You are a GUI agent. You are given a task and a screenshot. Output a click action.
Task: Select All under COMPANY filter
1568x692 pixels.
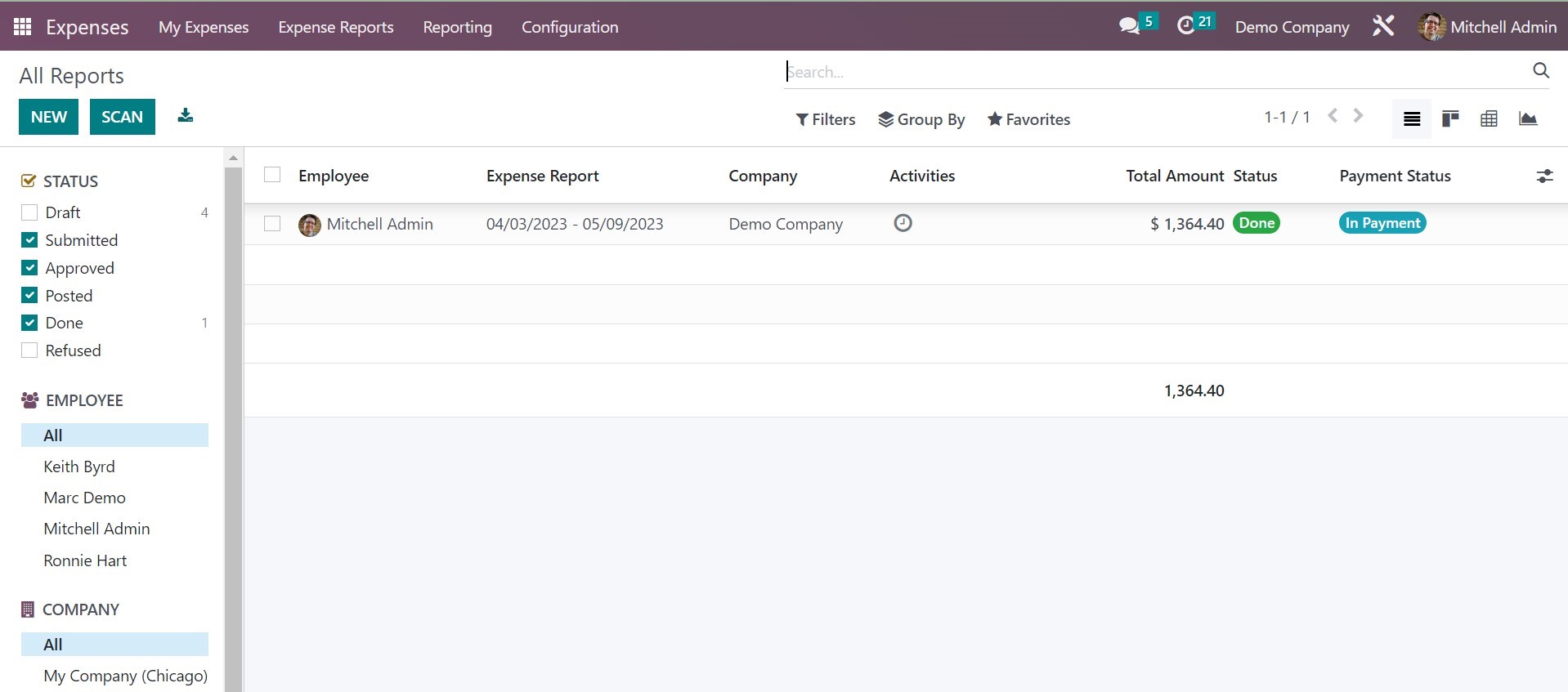(x=114, y=645)
